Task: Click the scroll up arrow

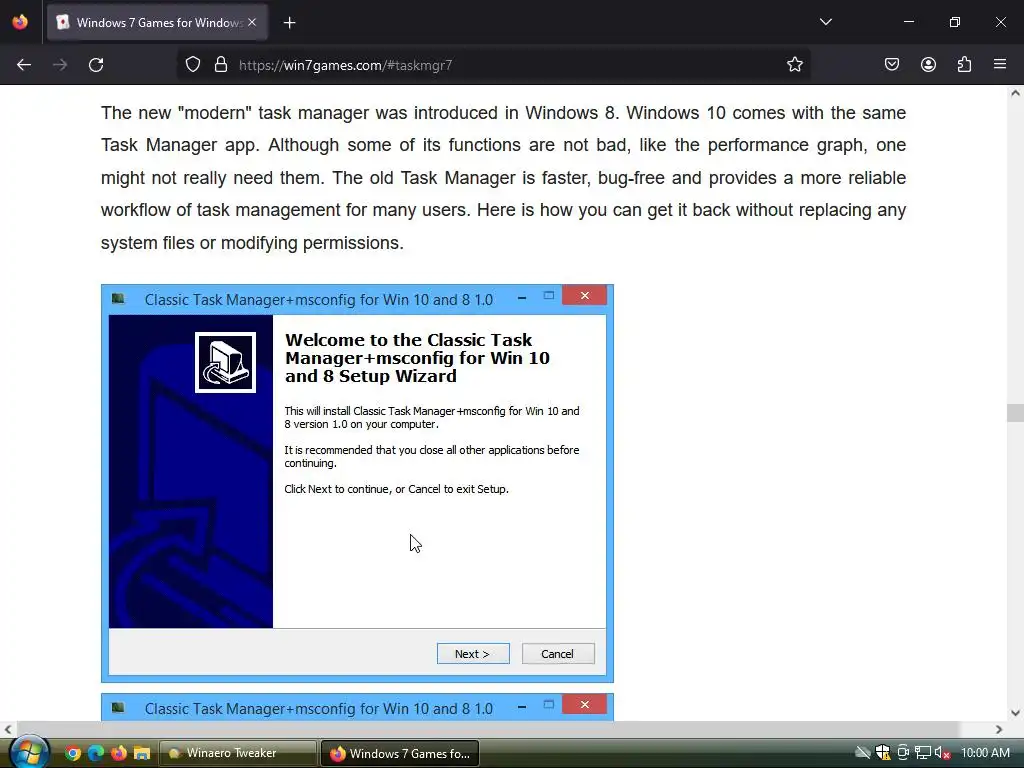Action: pyautogui.click(x=1015, y=93)
